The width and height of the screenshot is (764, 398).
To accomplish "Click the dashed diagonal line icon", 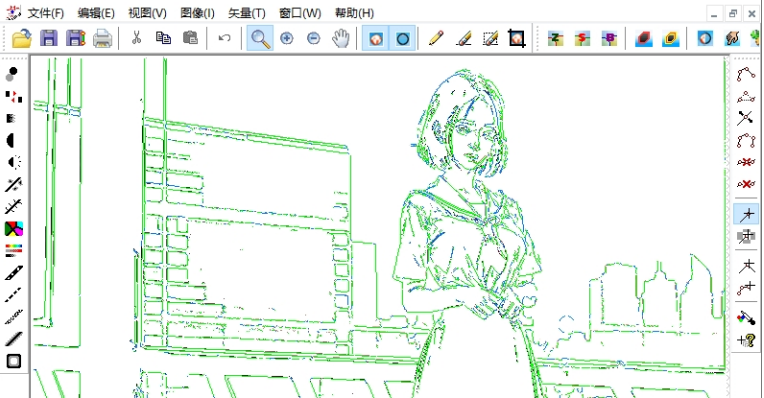I will pos(14,295).
